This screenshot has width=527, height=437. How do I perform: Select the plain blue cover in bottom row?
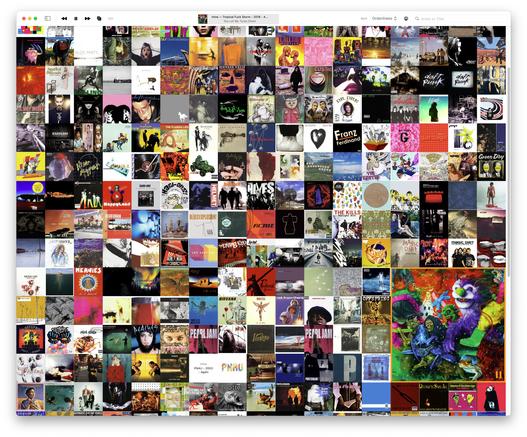pos(376,397)
